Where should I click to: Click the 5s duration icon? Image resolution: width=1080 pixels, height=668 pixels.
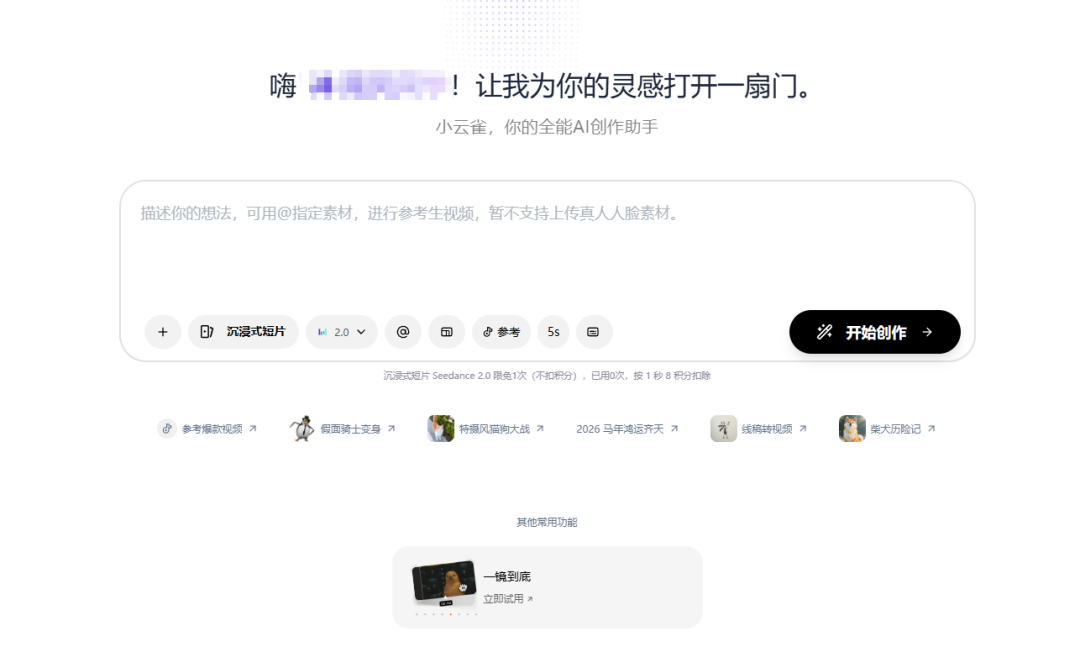coord(552,331)
